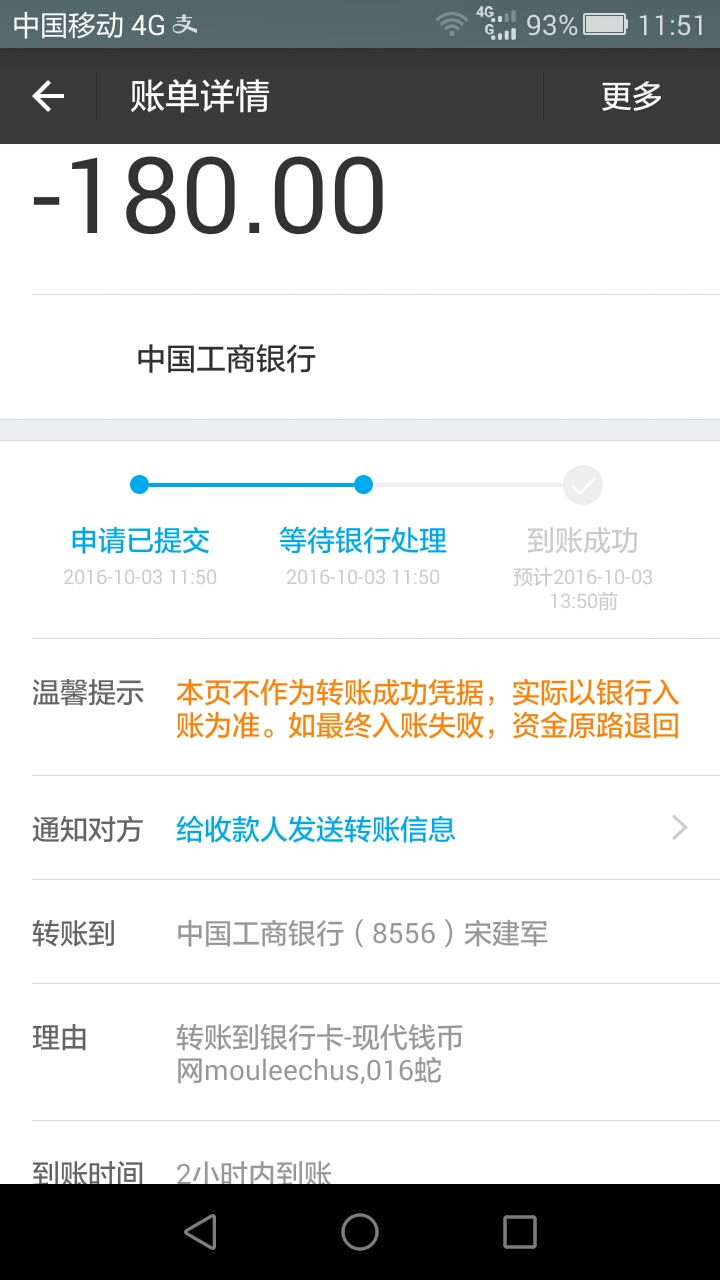Tap the orange 温馨提示 notice text
Viewport: 720px width, 1280px height.
pos(428,709)
